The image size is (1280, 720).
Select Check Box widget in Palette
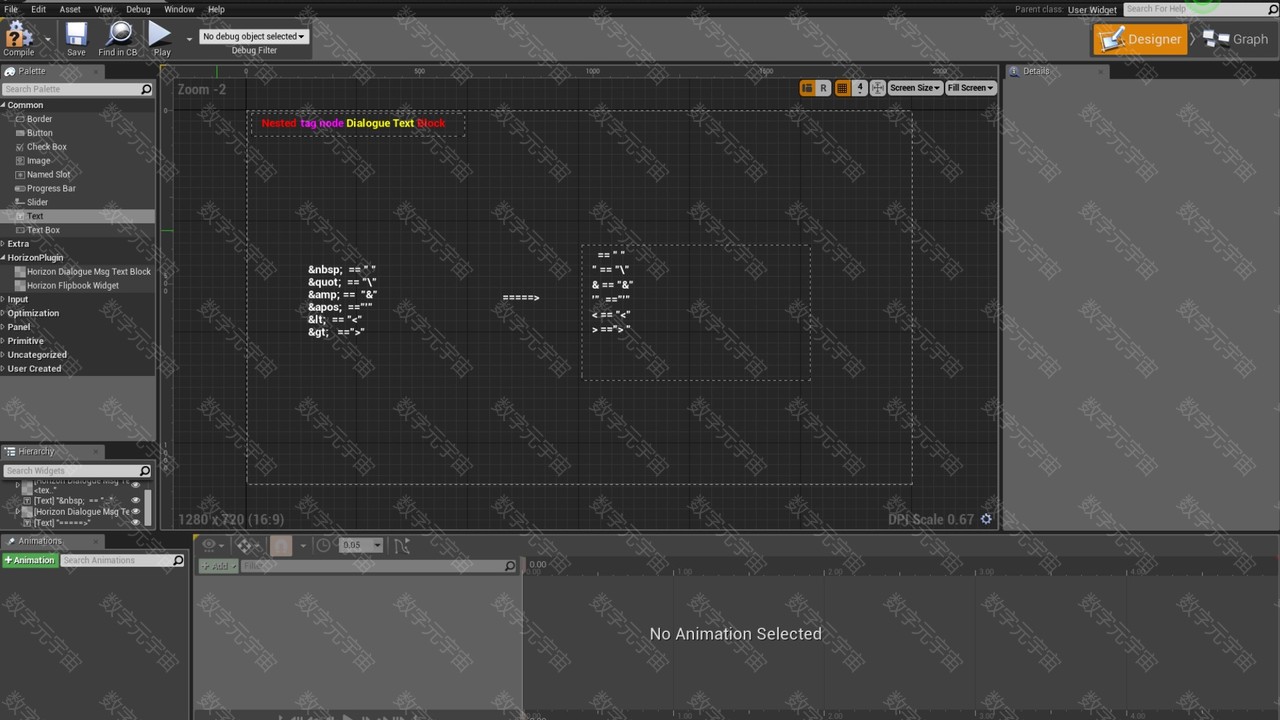pos(46,147)
